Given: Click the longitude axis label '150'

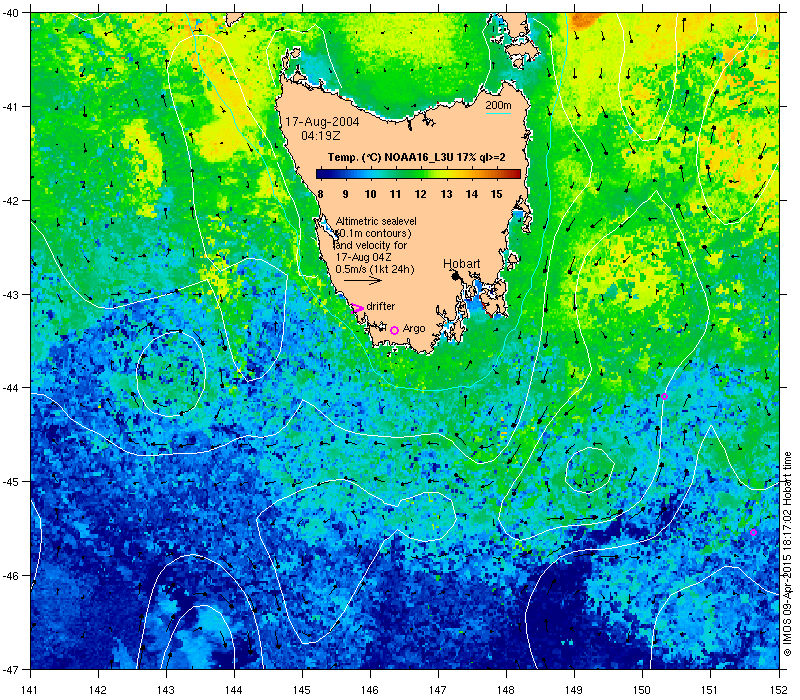Looking at the screenshot, I should [x=642, y=690].
